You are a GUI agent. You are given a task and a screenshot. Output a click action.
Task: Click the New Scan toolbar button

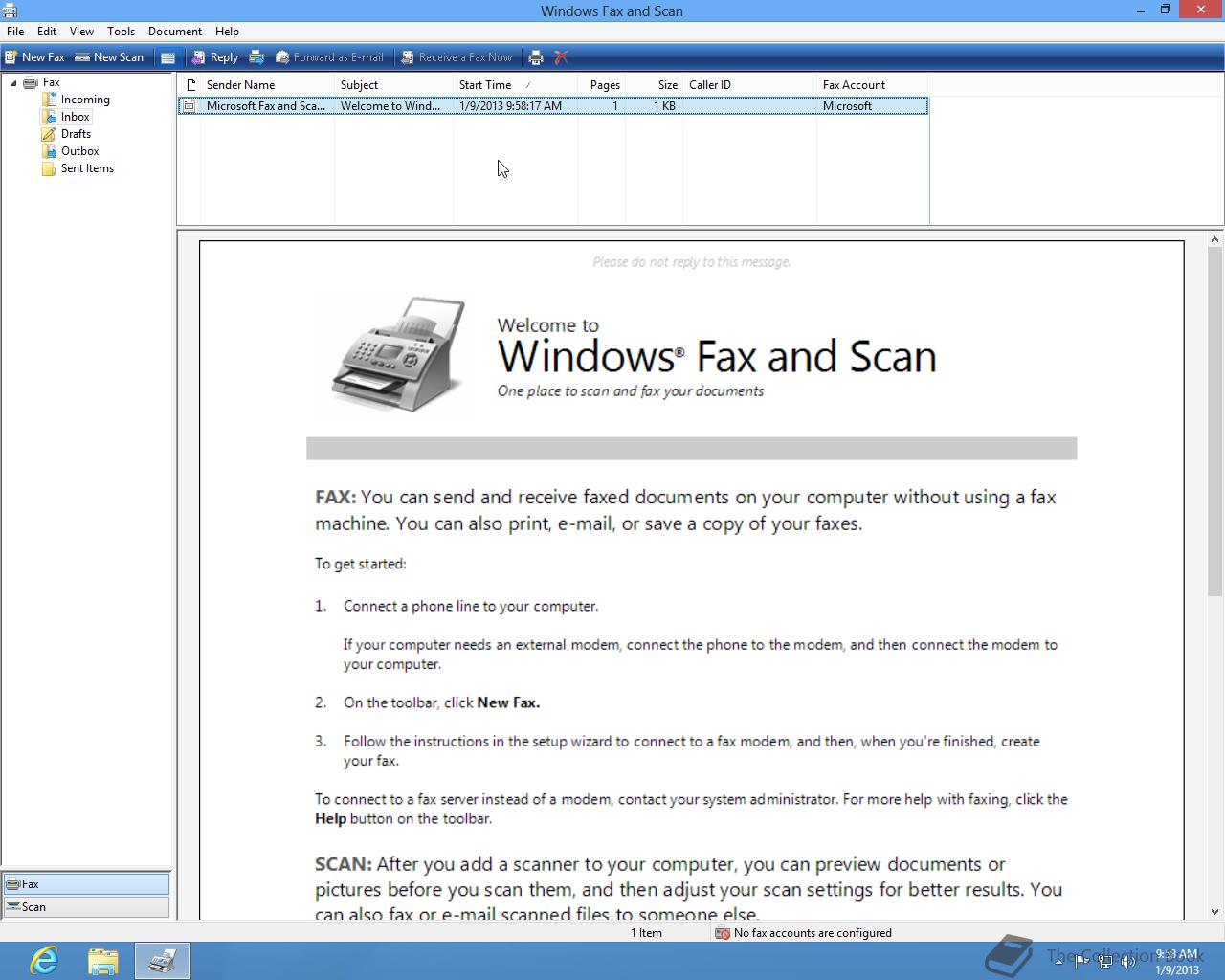point(109,57)
